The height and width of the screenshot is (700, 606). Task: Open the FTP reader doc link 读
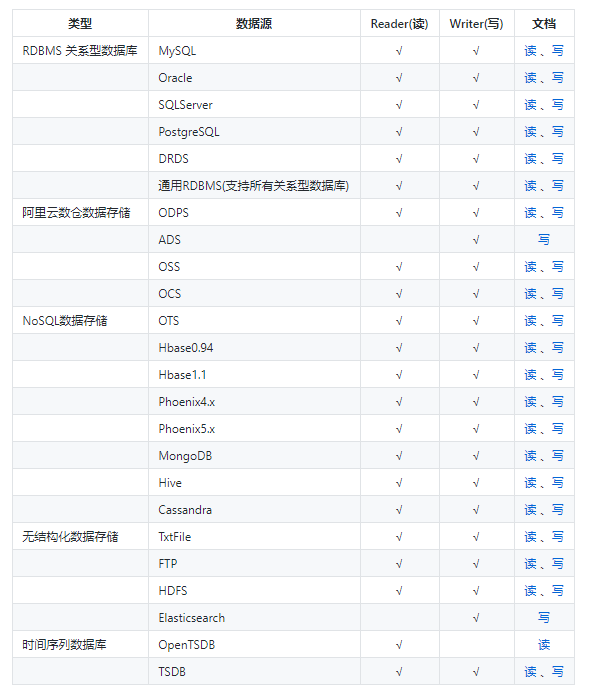click(x=530, y=564)
